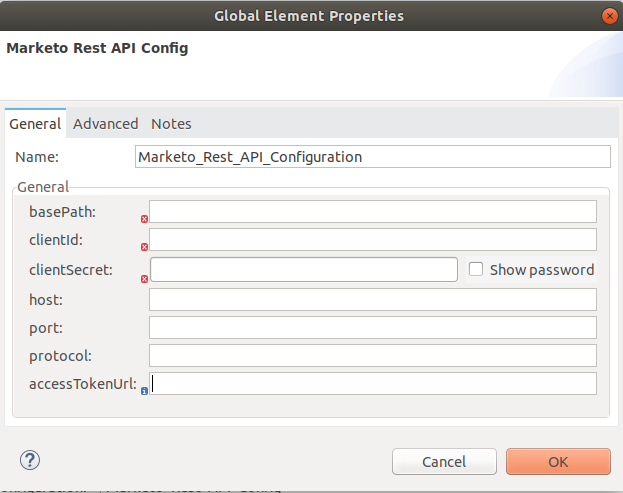The width and height of the screenshot is (623, 493).
Task: Click into the clientId input field
Action: (372, 240)
